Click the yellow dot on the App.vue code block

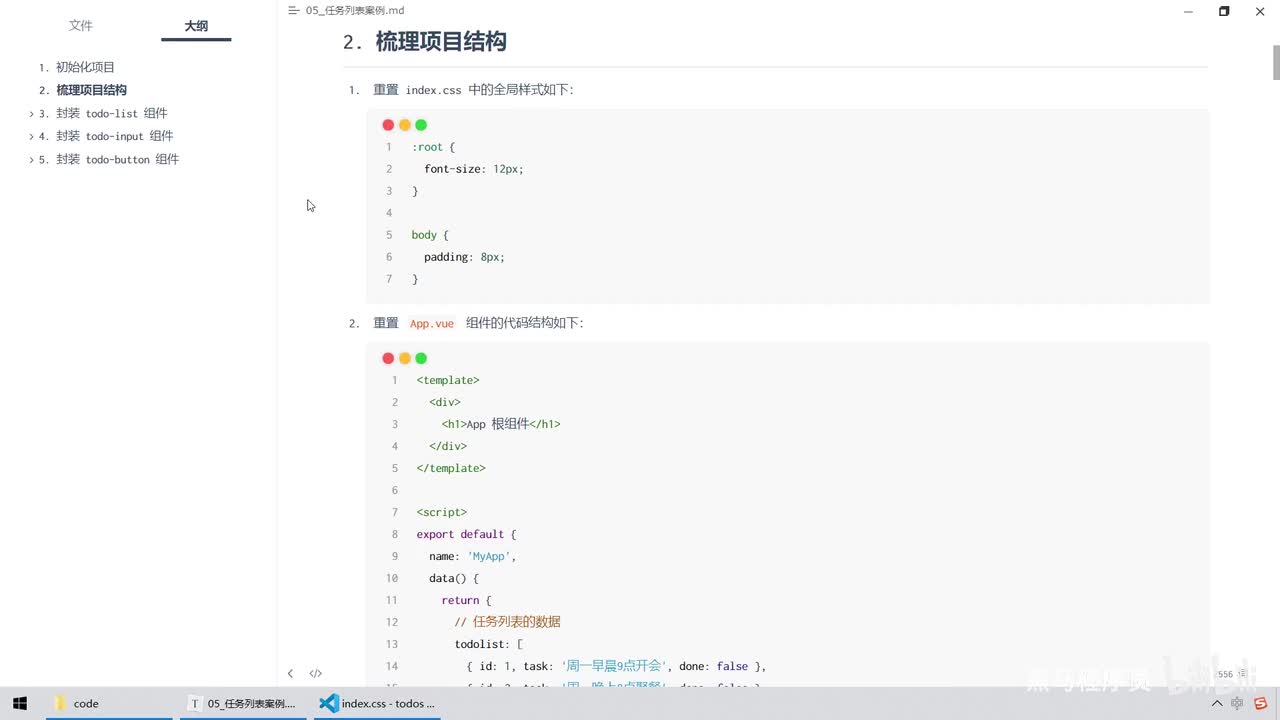point(404,358)
